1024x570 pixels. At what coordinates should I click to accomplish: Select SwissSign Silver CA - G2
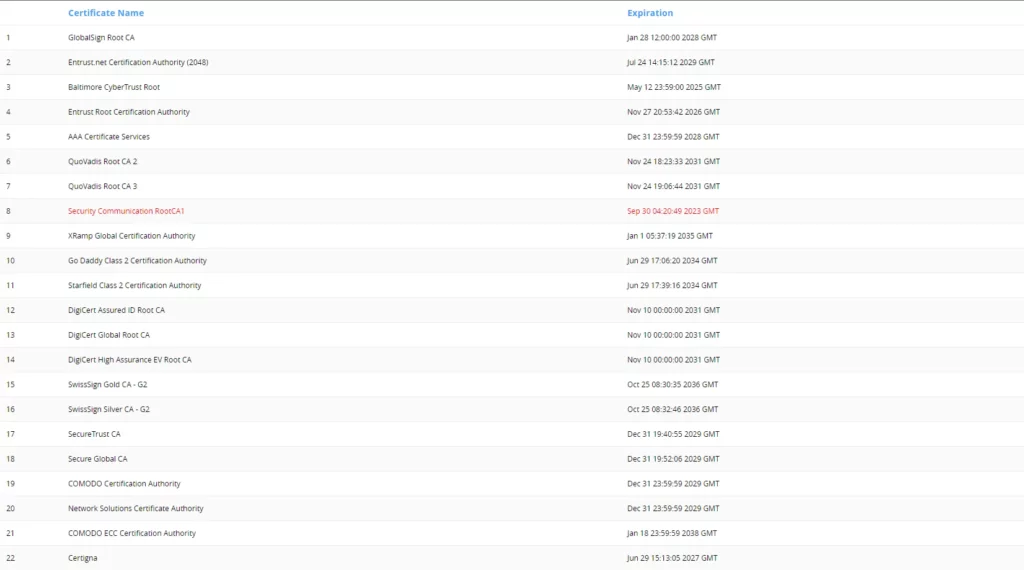[x=108, y=410]
